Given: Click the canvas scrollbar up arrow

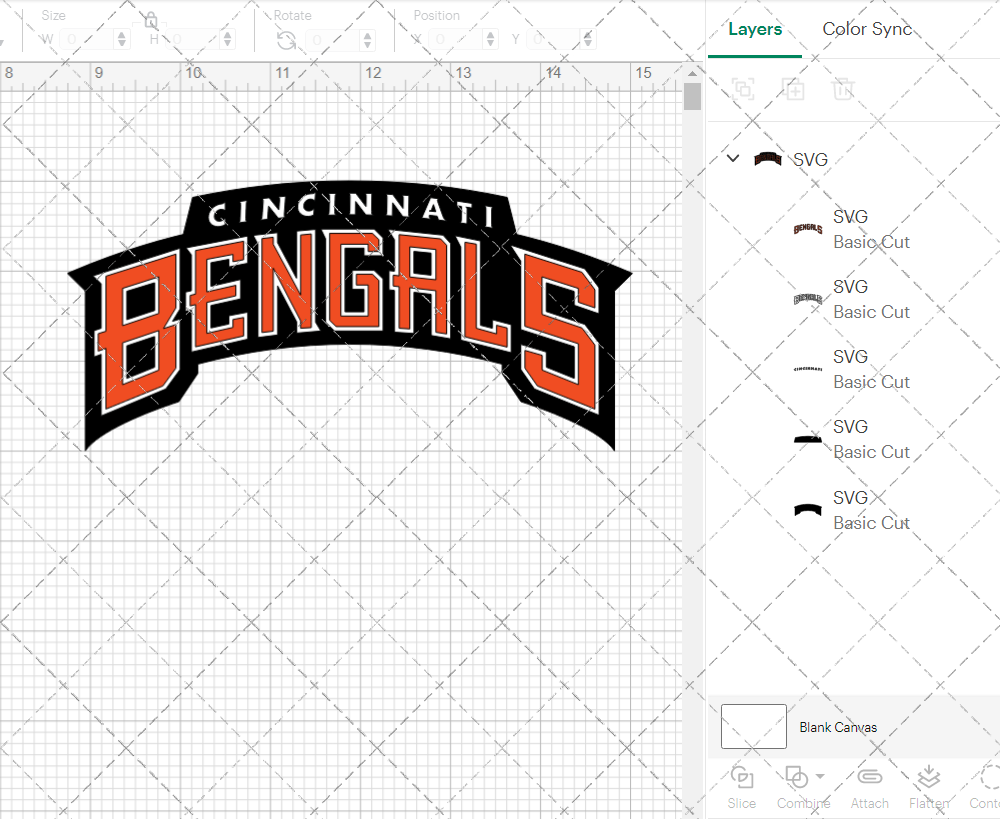Looking at the screenshot, I should [693, 73].
